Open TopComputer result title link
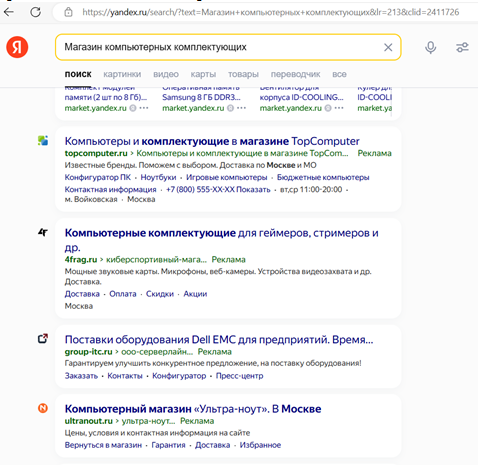478x465 pixels. point(212,141)
